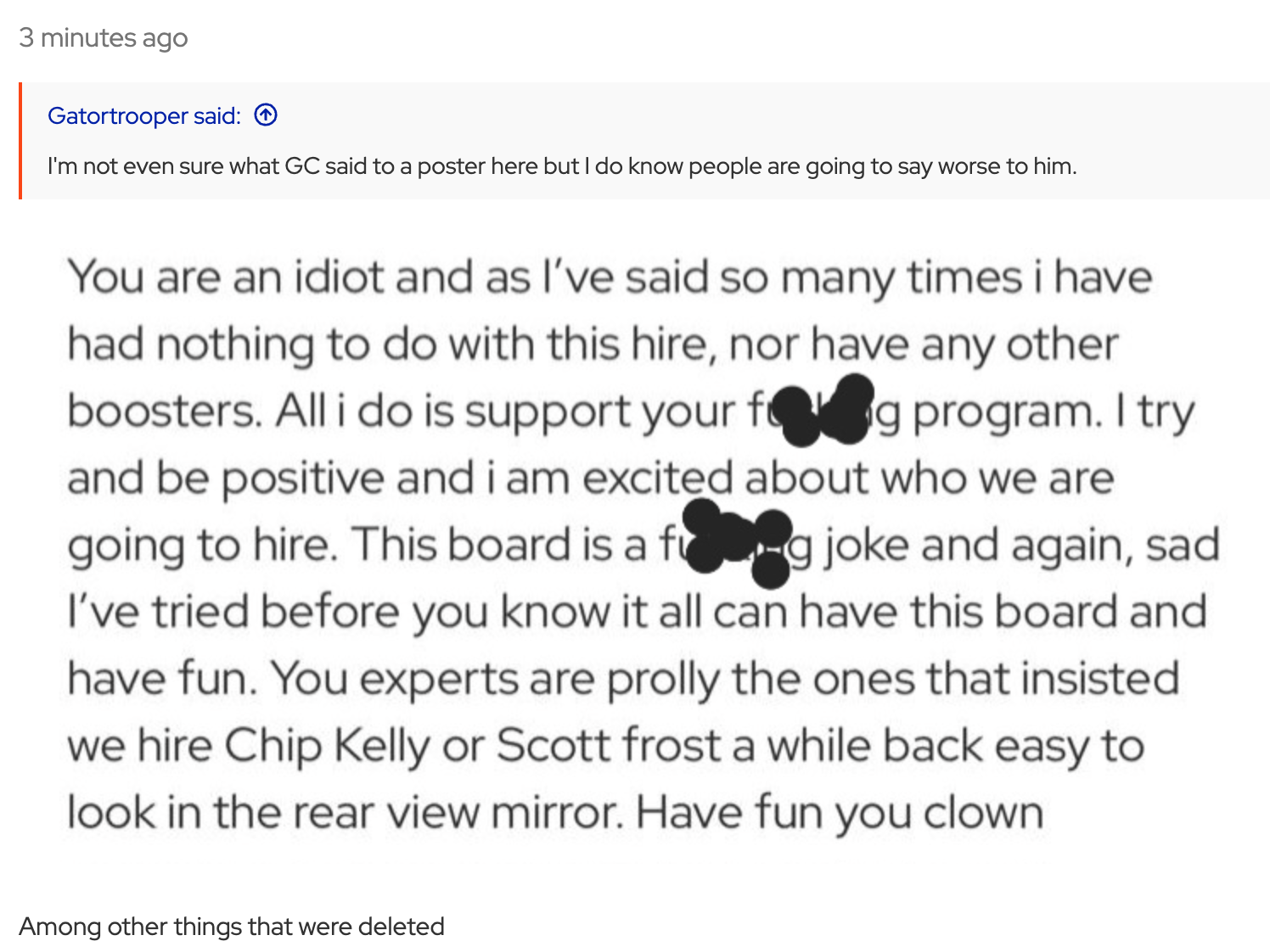Click the phrase "excited about who we are"
Viewport: 1270px width, 952px height.
pos(847,479)
